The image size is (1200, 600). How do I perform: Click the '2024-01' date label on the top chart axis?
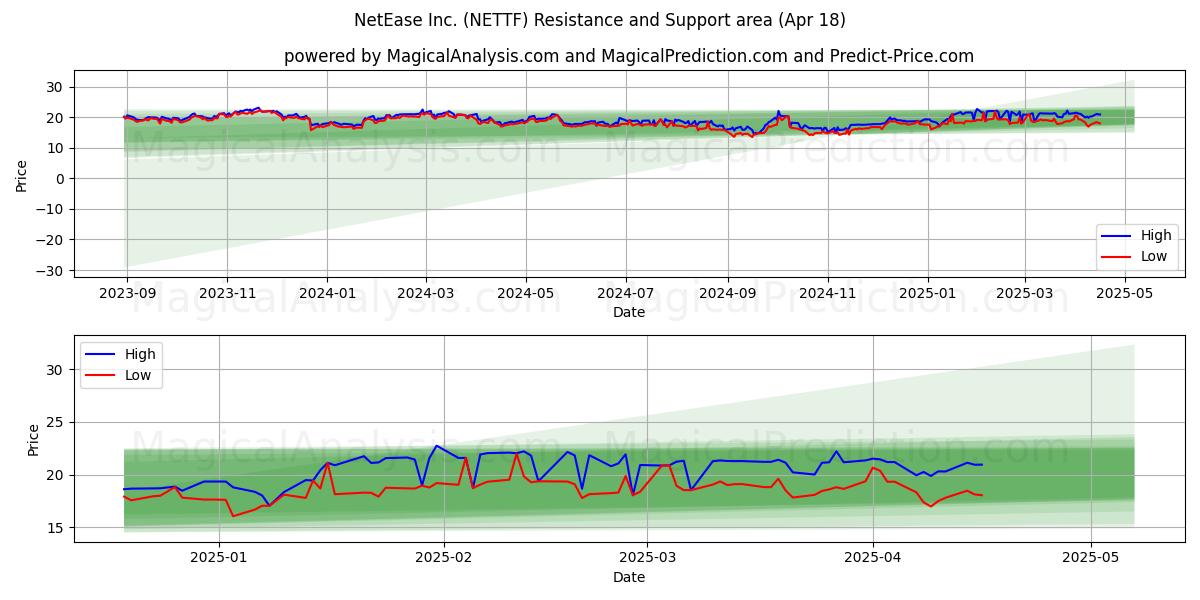coord(327,293)
